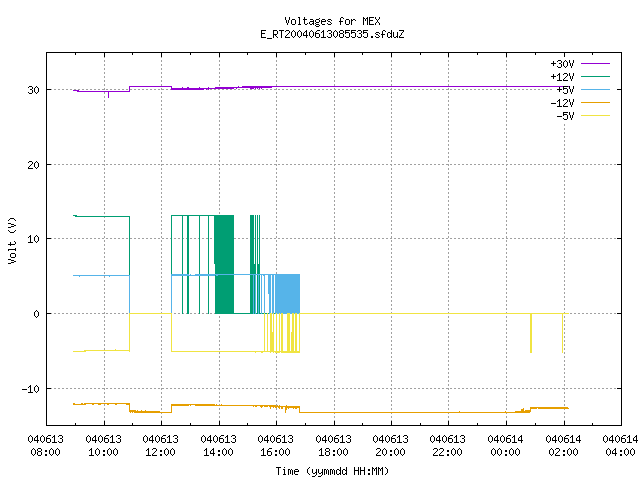Click x-axis tick label 040614 02:00
Screen dimensions: 640x480
(564, 446)
